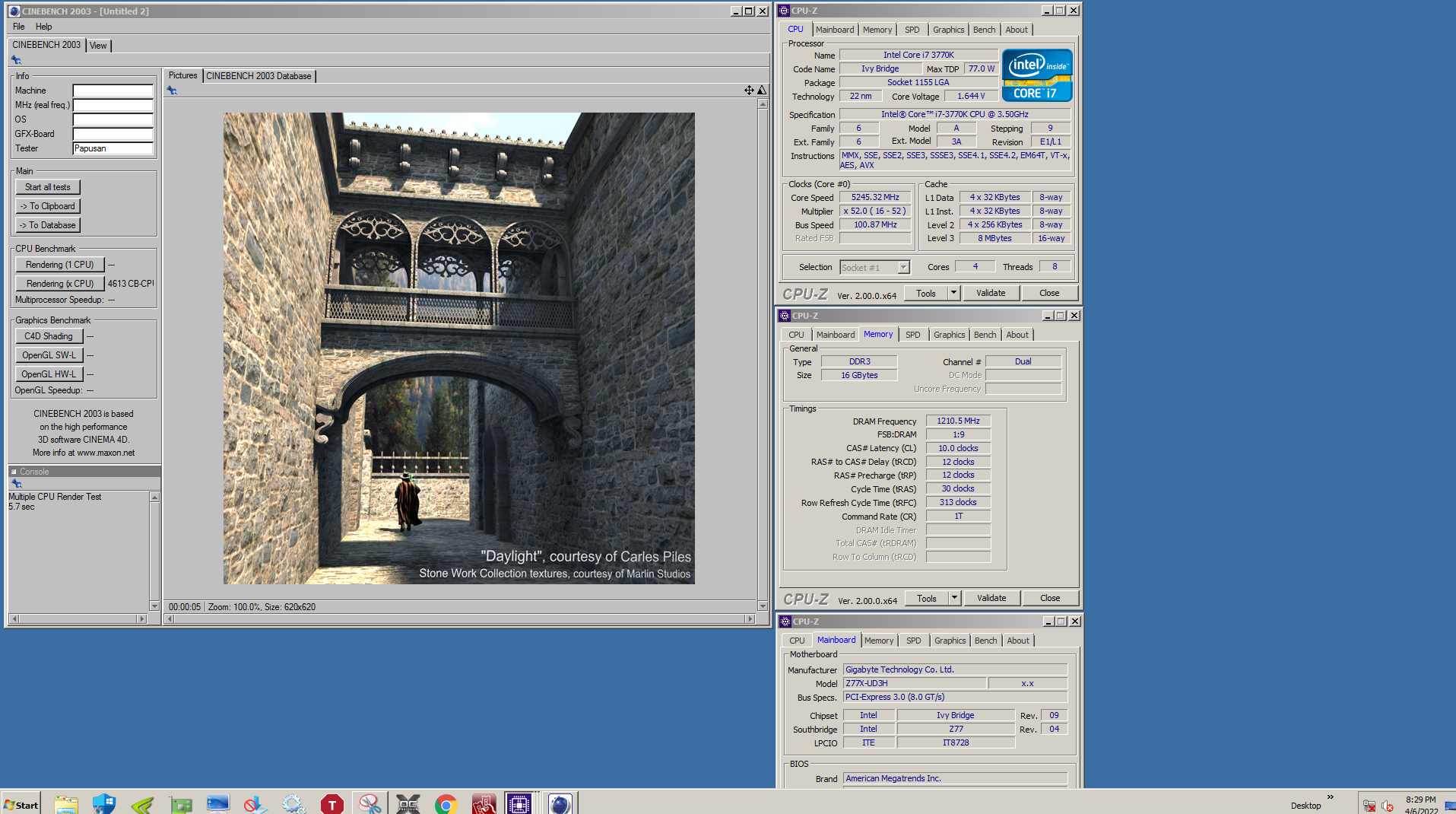Collapse the Console panel header
Viewport: 1456px width, 814px height.
(x=14, y=472)
